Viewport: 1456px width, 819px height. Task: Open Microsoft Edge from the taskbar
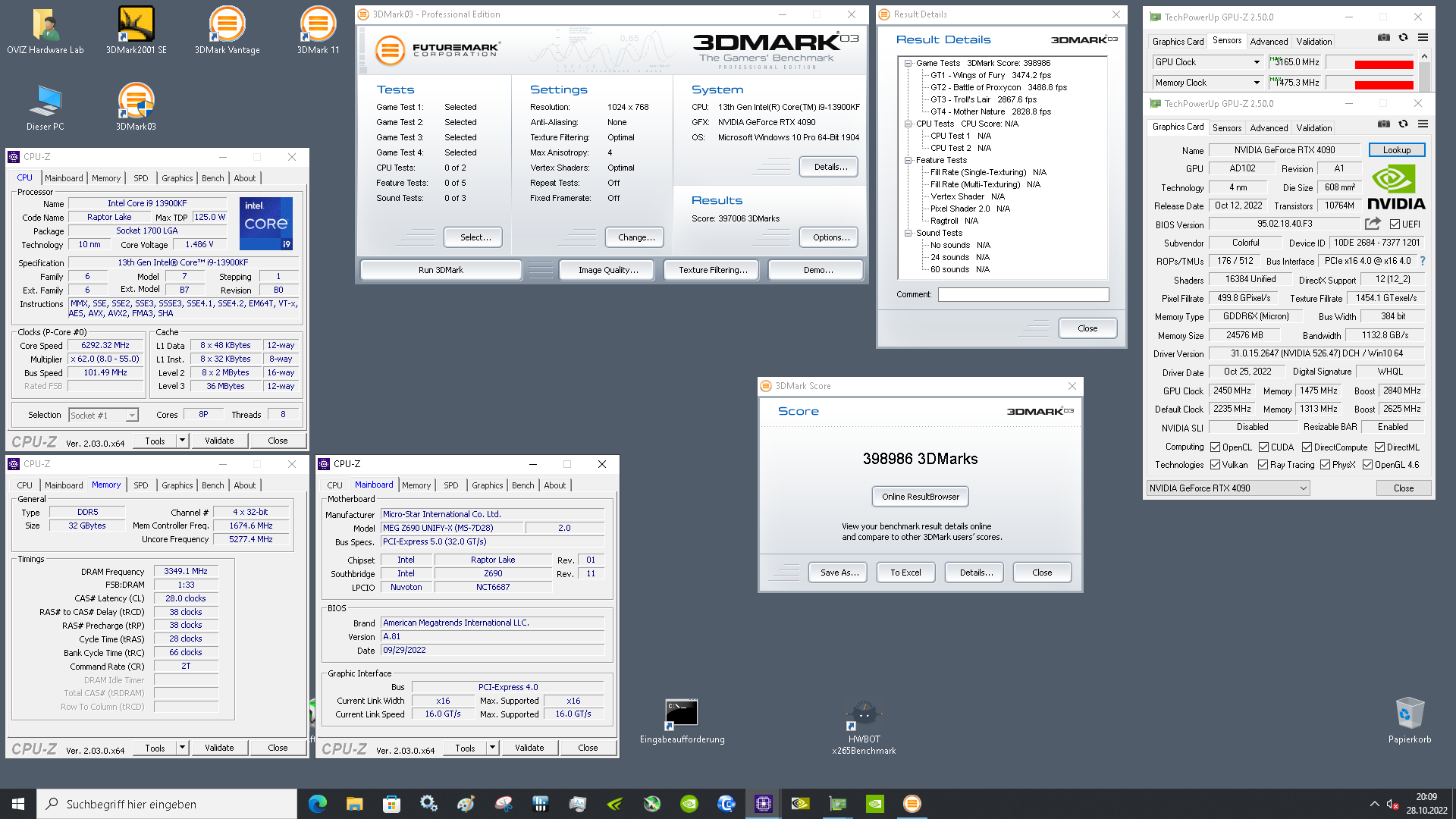tap(317, 804)
